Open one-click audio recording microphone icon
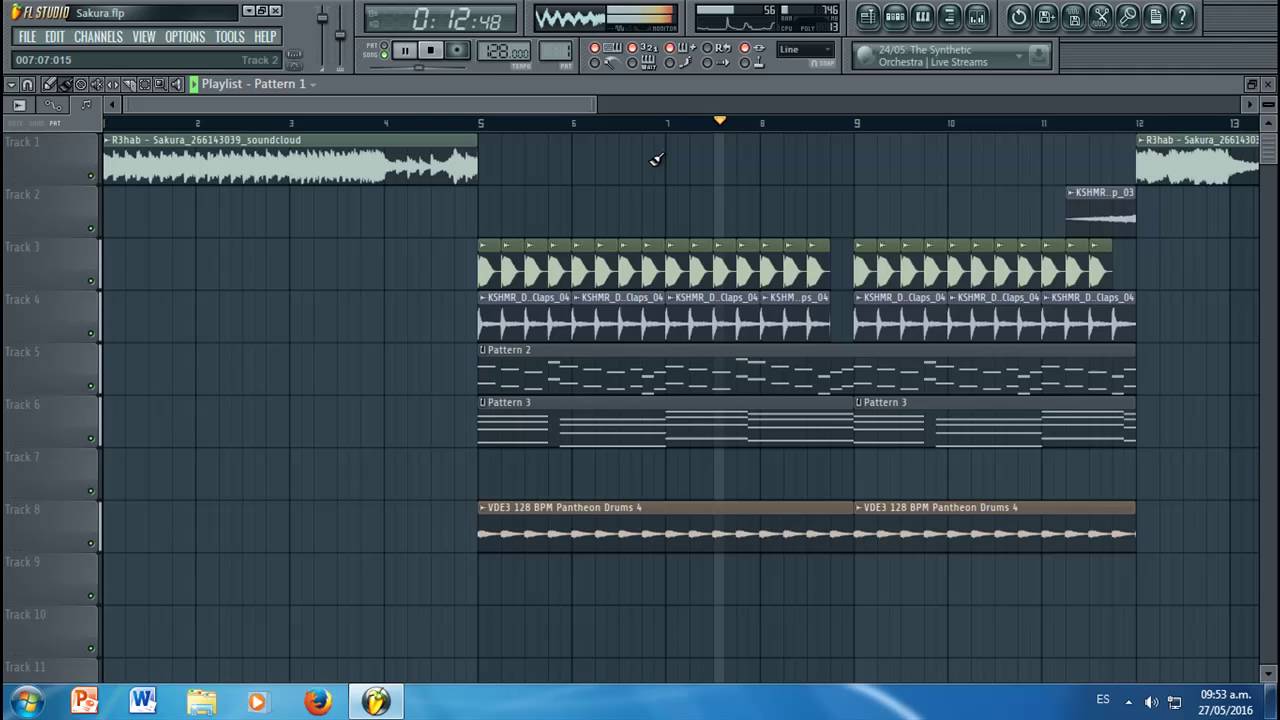1280x720 pixels. [1128, 16]
